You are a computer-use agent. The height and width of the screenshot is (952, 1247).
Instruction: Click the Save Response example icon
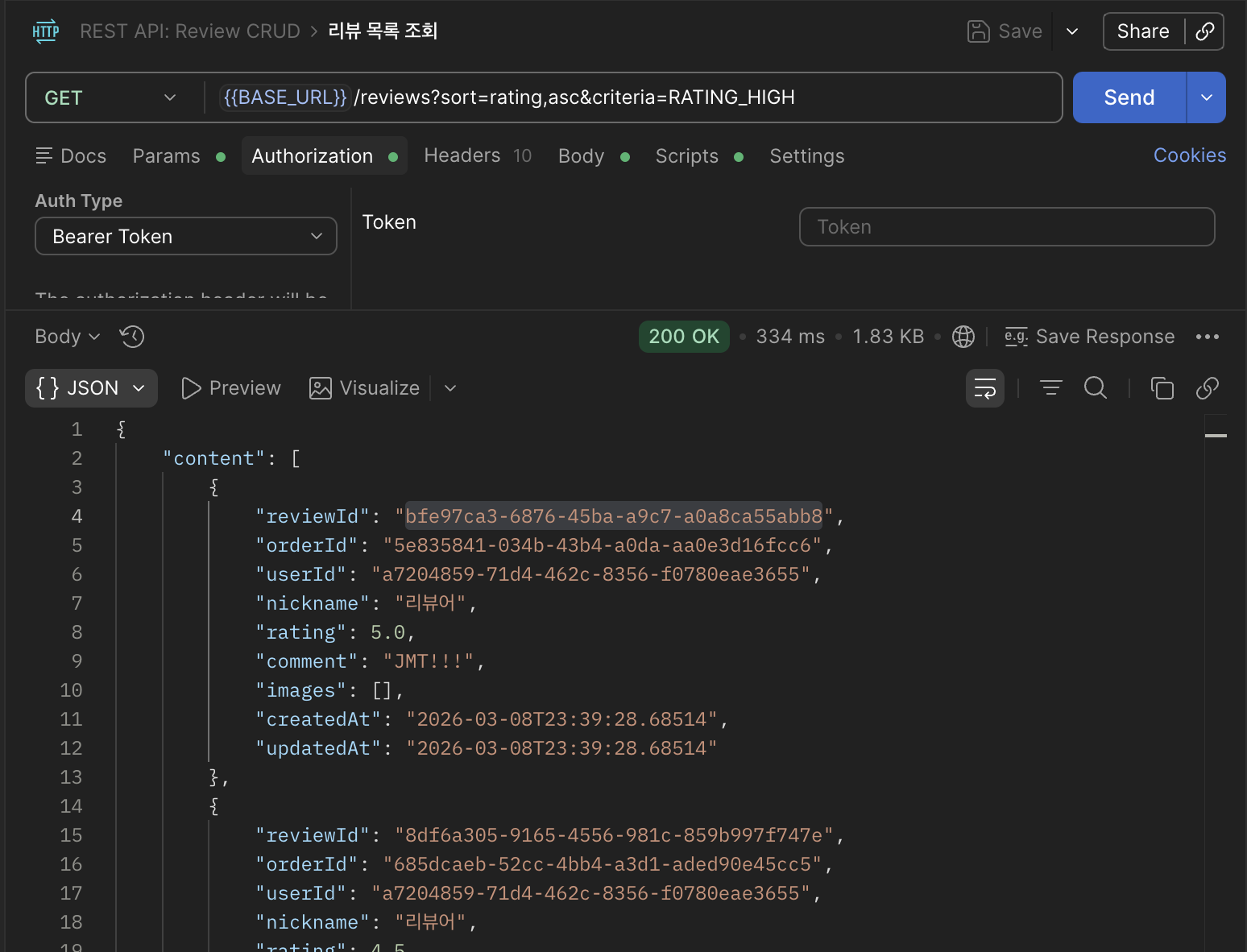(1016, 337)
